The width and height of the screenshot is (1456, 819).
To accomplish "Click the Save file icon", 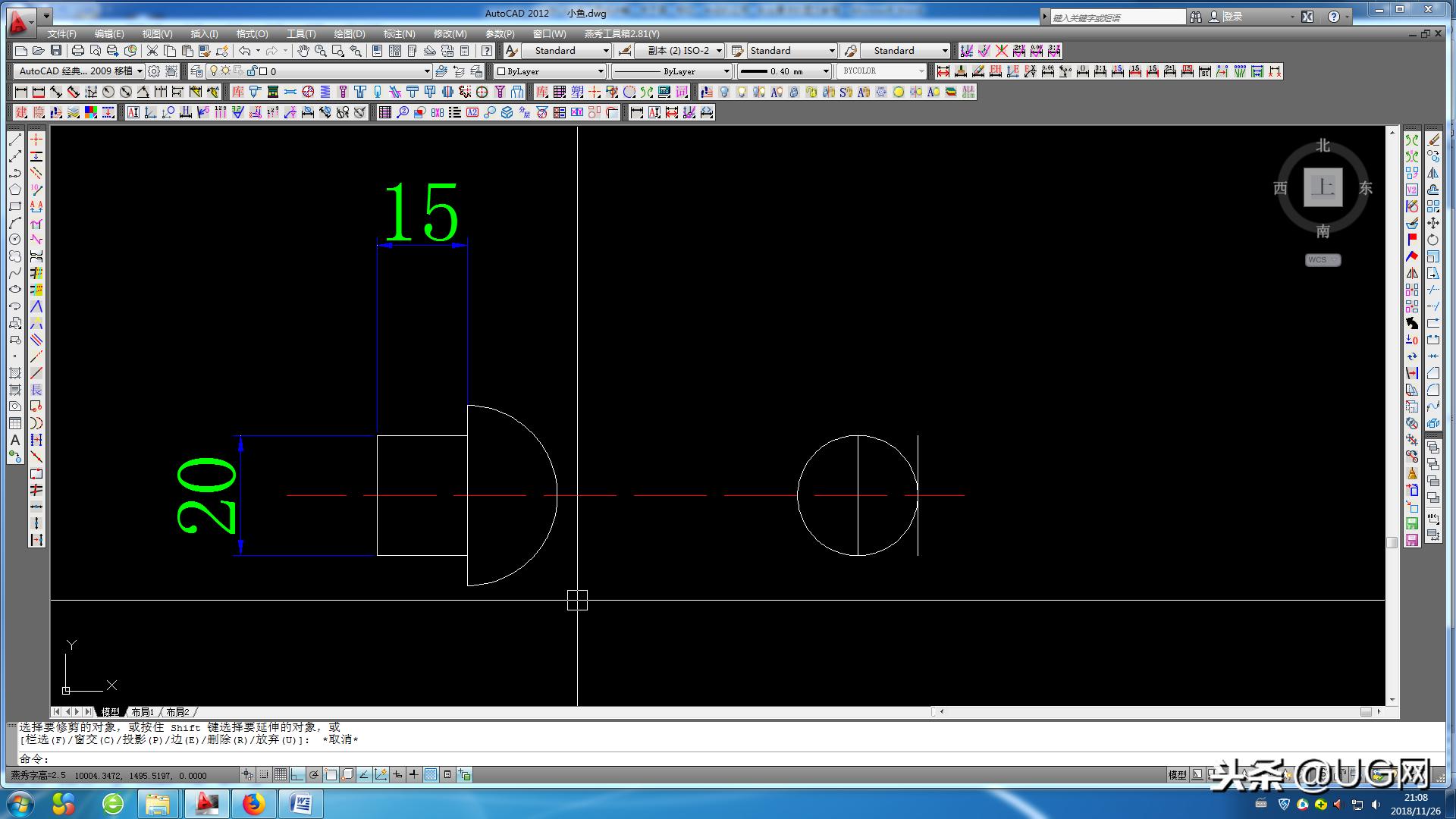I will click(56, 51).
